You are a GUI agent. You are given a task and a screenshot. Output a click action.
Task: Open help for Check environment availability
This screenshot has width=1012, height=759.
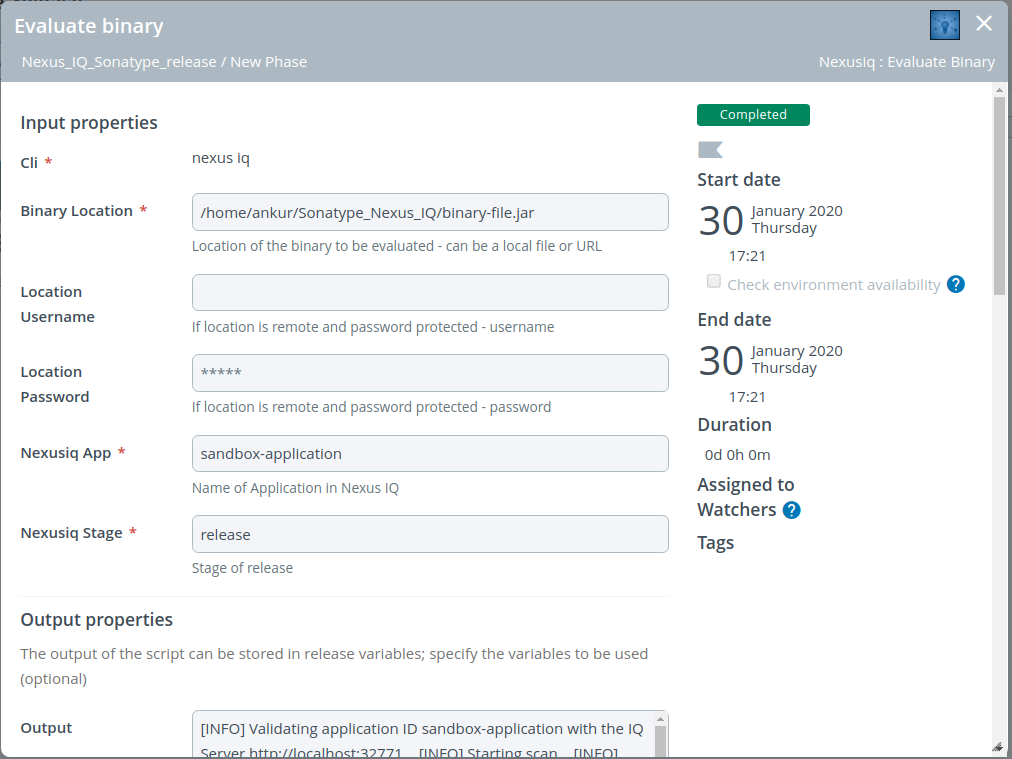955,284
